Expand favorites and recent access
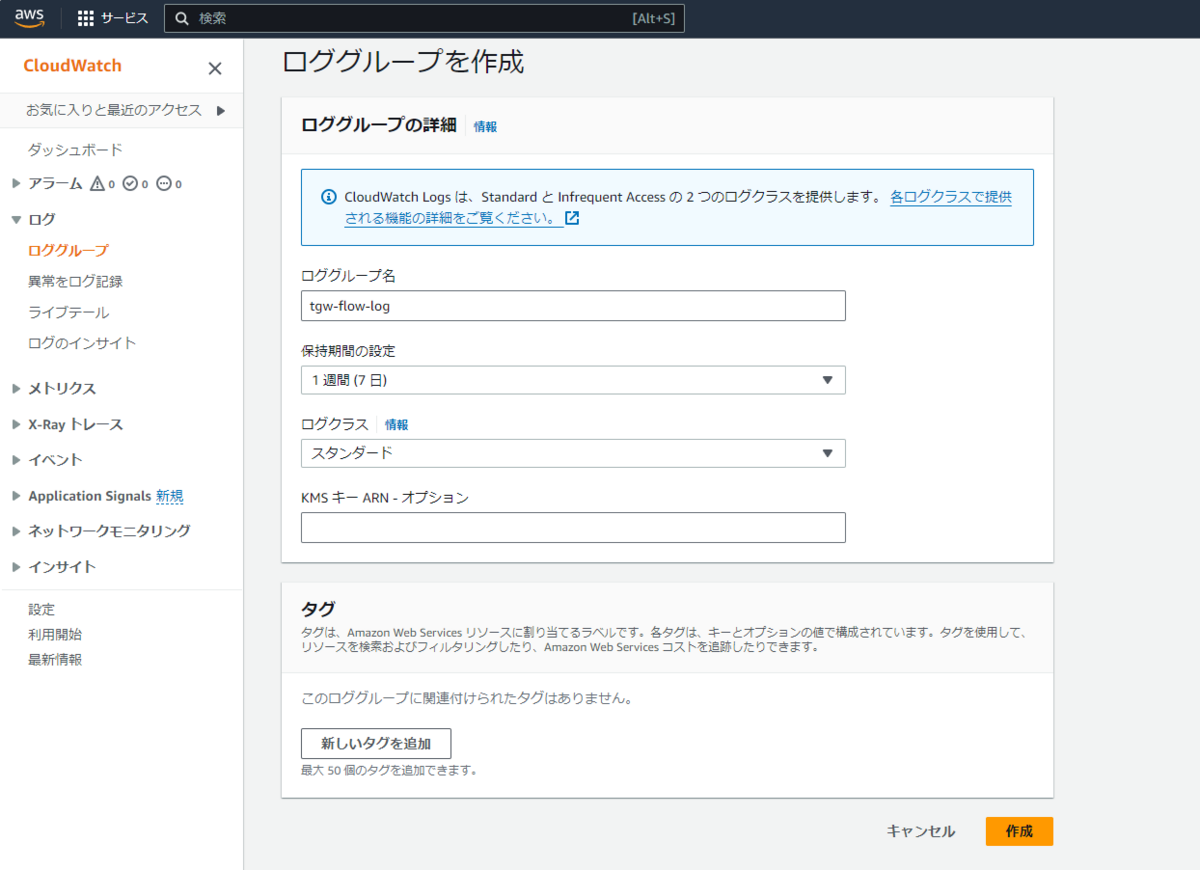1200x870 pixels. click(x=221, y=110)
